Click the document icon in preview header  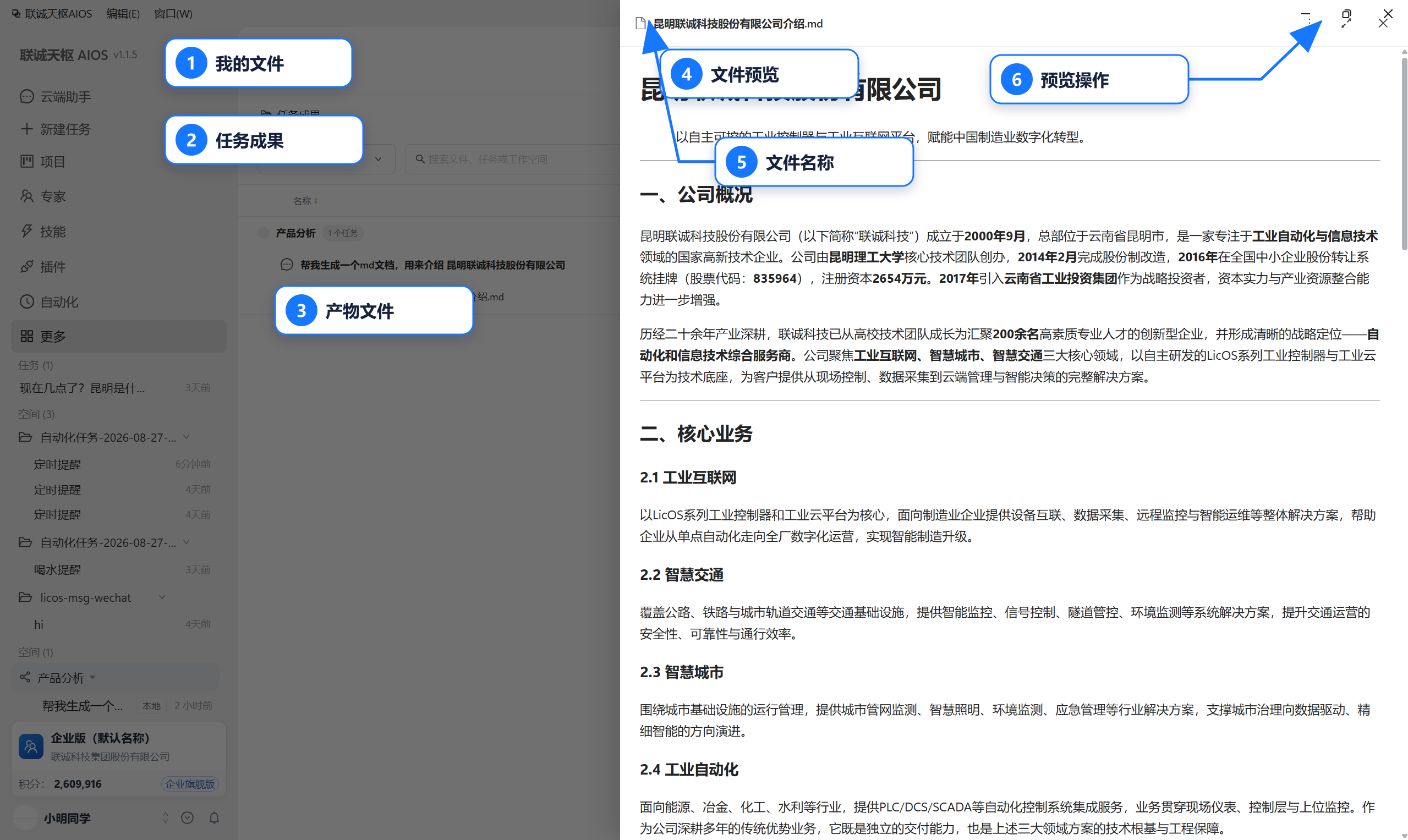pos(640,23)
